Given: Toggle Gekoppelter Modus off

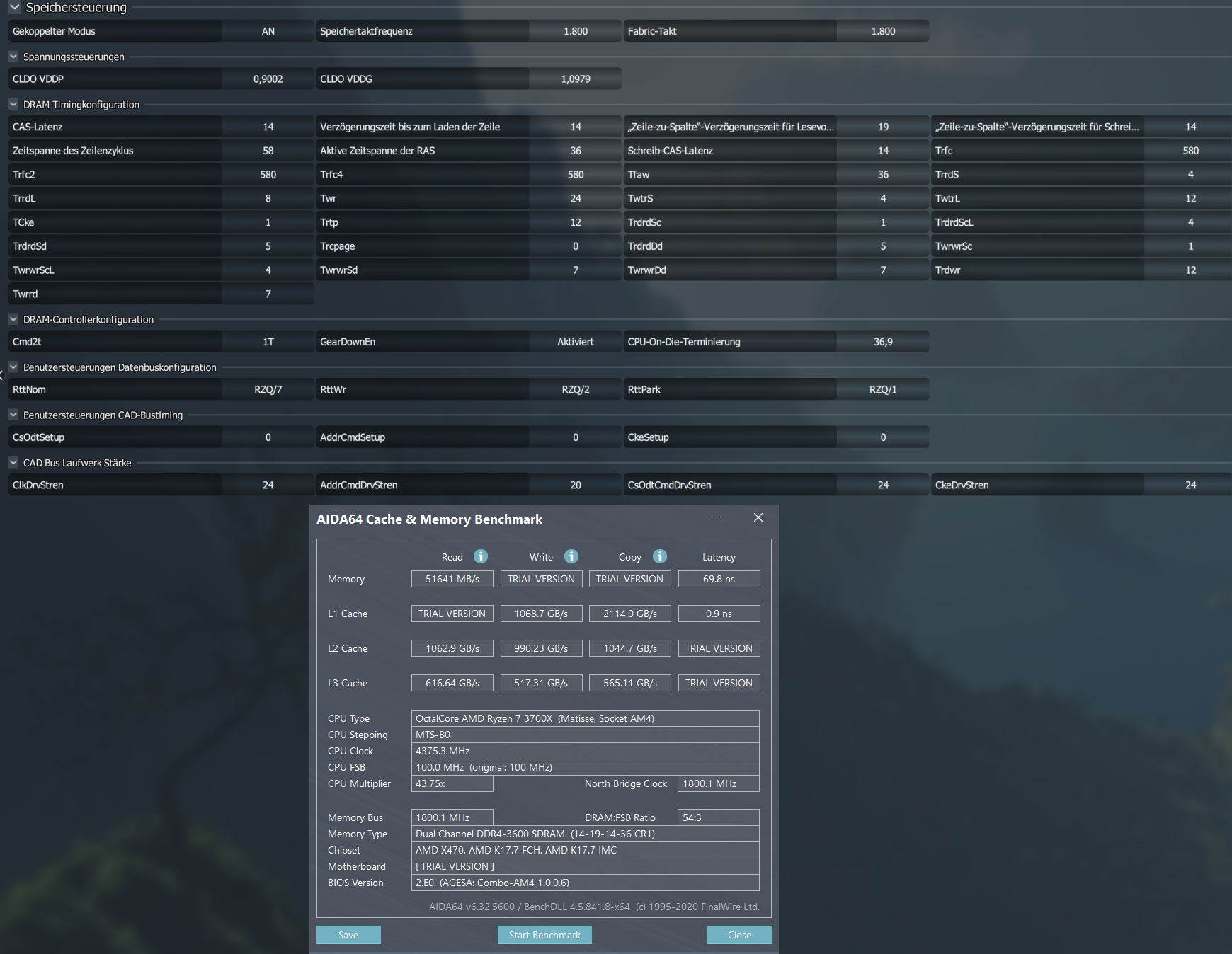Looking at the screenshot, I should point(268,30).
